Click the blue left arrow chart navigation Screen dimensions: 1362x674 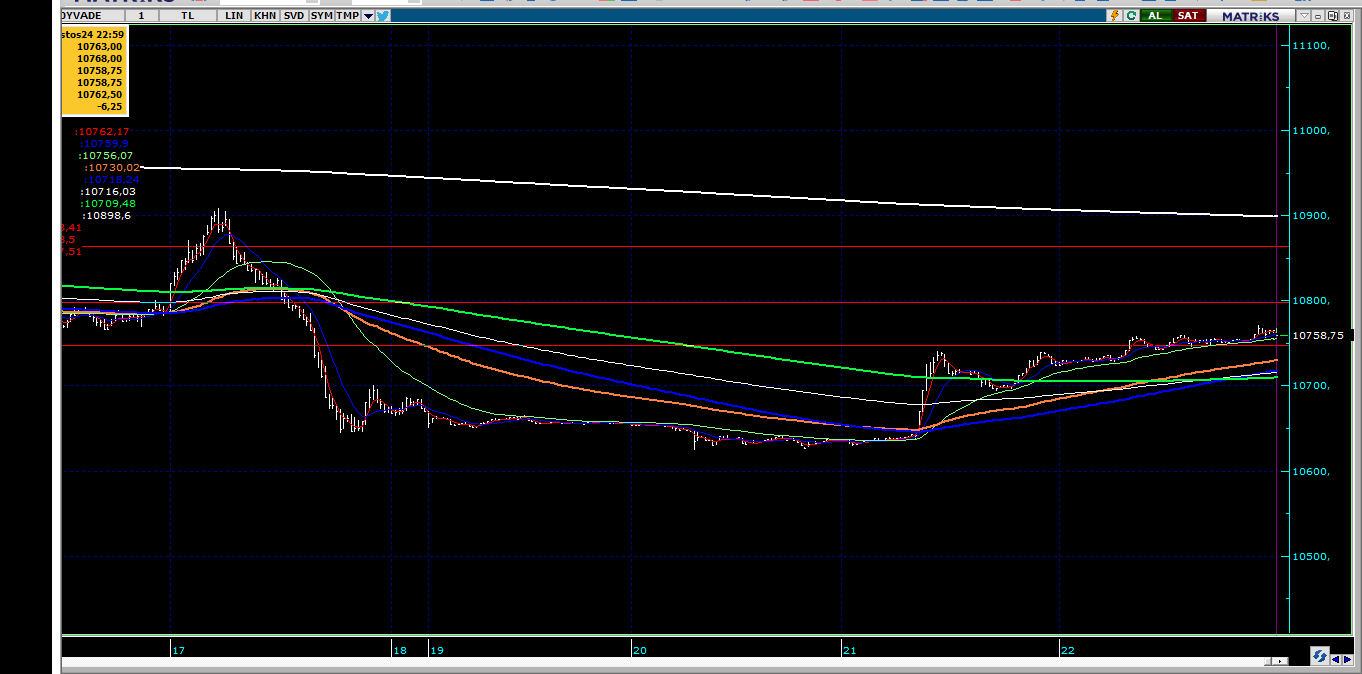click(1336, 659)
